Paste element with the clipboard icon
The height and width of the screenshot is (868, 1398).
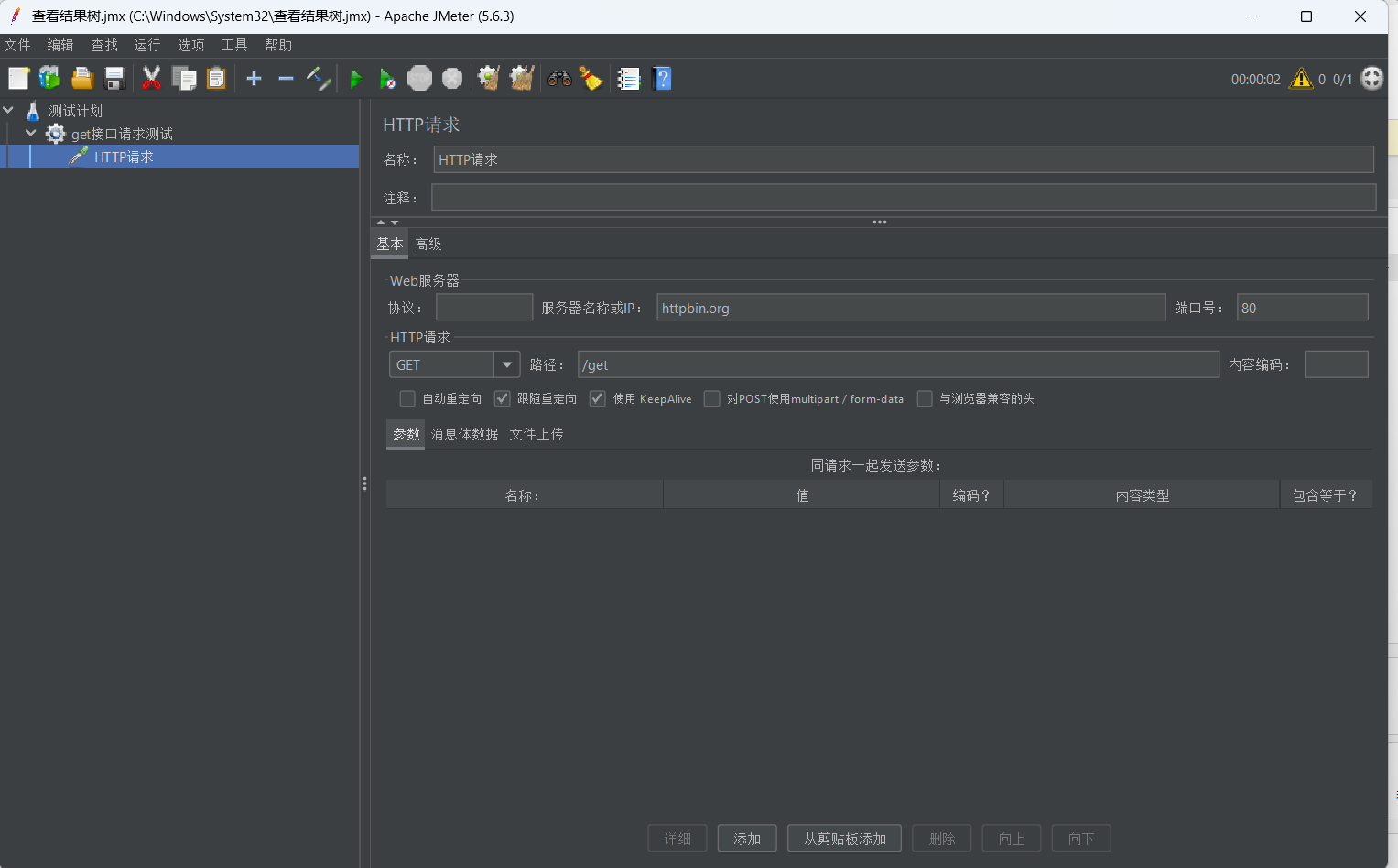[x=216, y=79]
